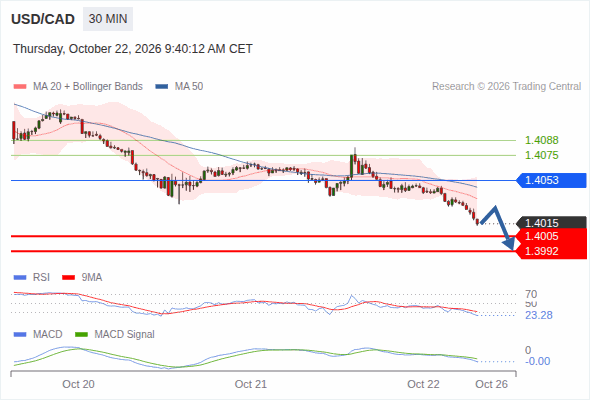Image resolution: width=590 pixels, height=400 pixels.
Task: Click the MA 20 + Bollinger Bands legend label
Action: point(88,87)
